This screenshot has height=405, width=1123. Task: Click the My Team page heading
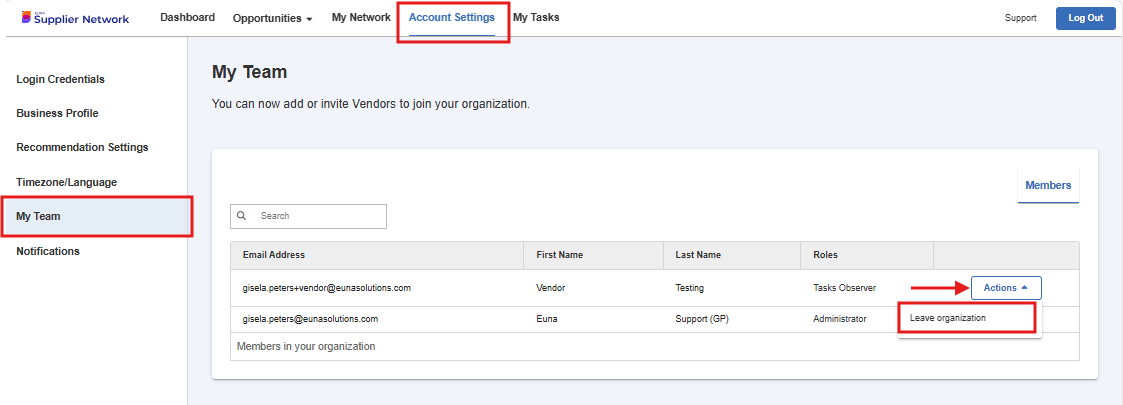pos(249,72)
